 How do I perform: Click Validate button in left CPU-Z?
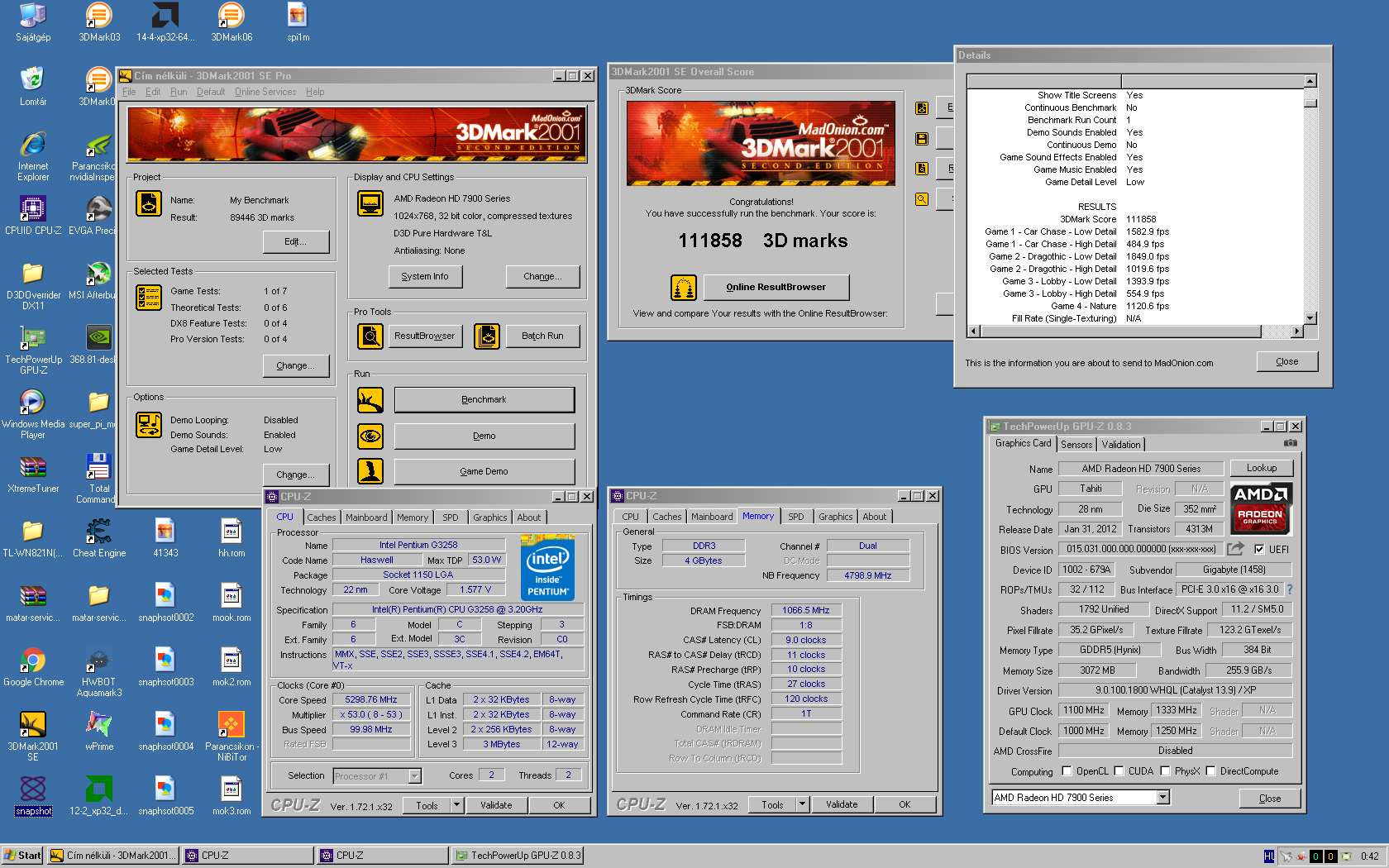(x=496, y=805)
